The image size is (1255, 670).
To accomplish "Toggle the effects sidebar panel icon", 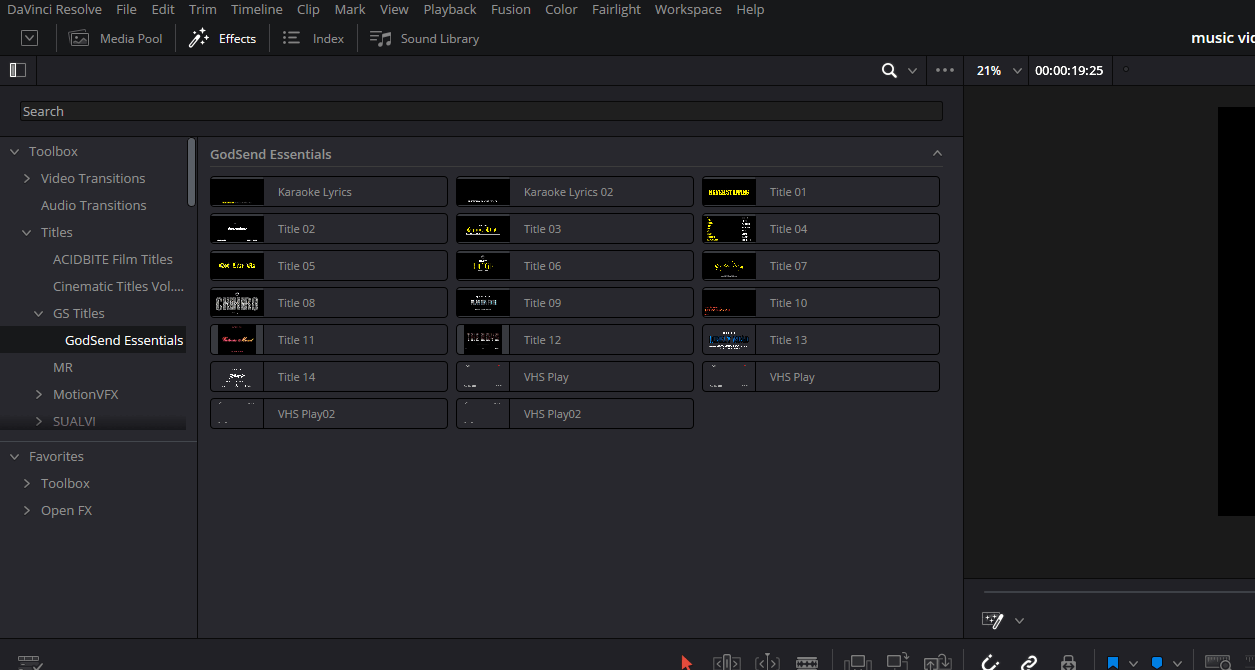I will point(18,70).
